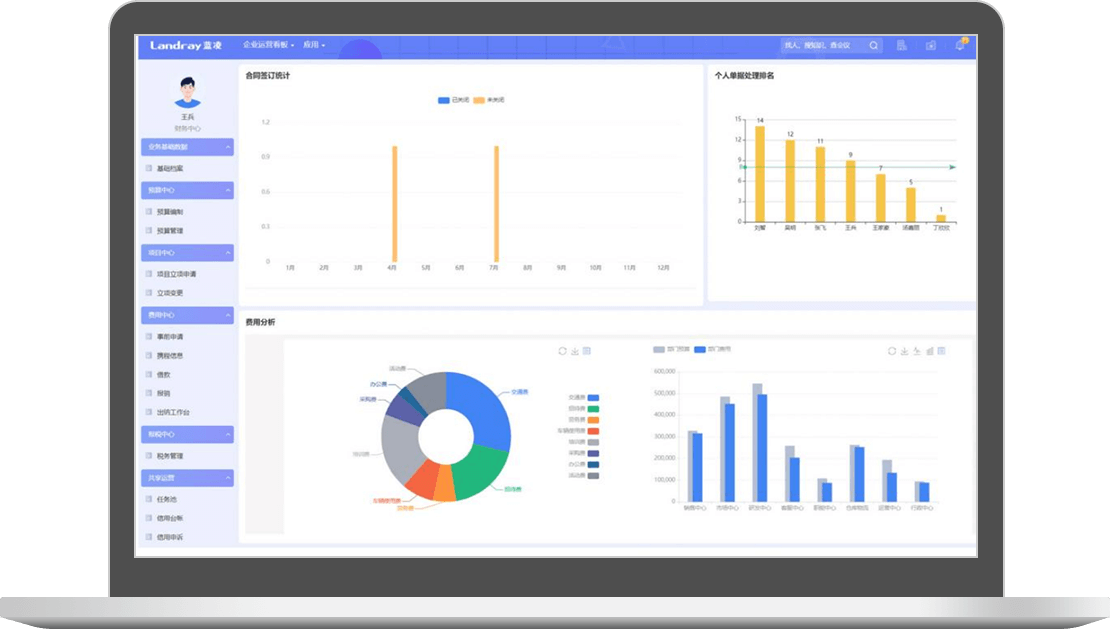1110x629 pixels.
Task: Select 预算编制 in the sidebar
Action: (169, 212)
